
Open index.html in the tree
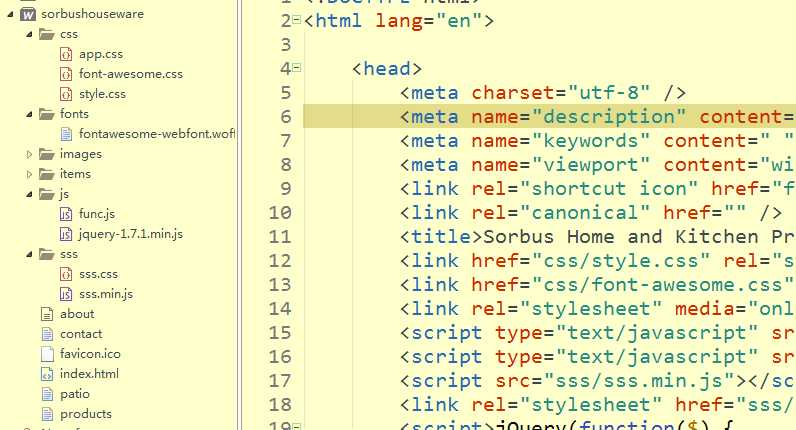point(89,374)
